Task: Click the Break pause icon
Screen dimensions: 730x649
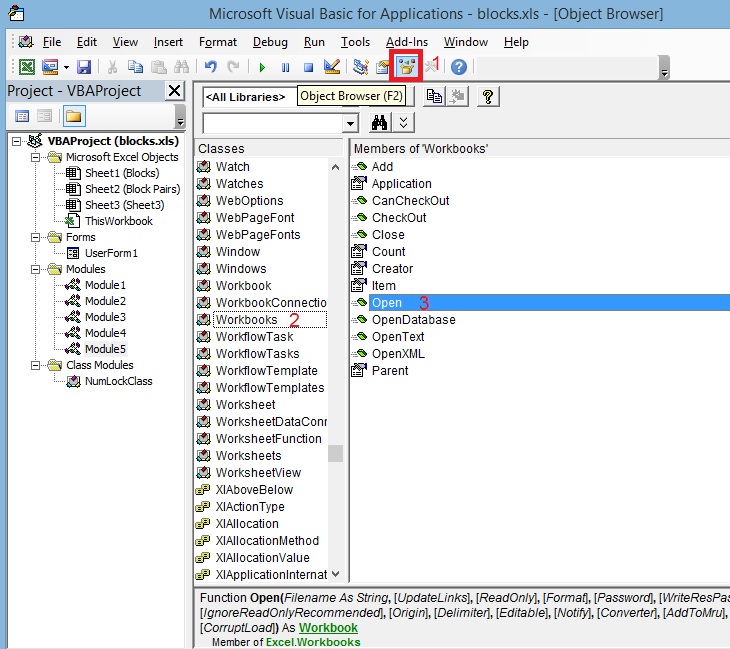Action: (285, 68)
